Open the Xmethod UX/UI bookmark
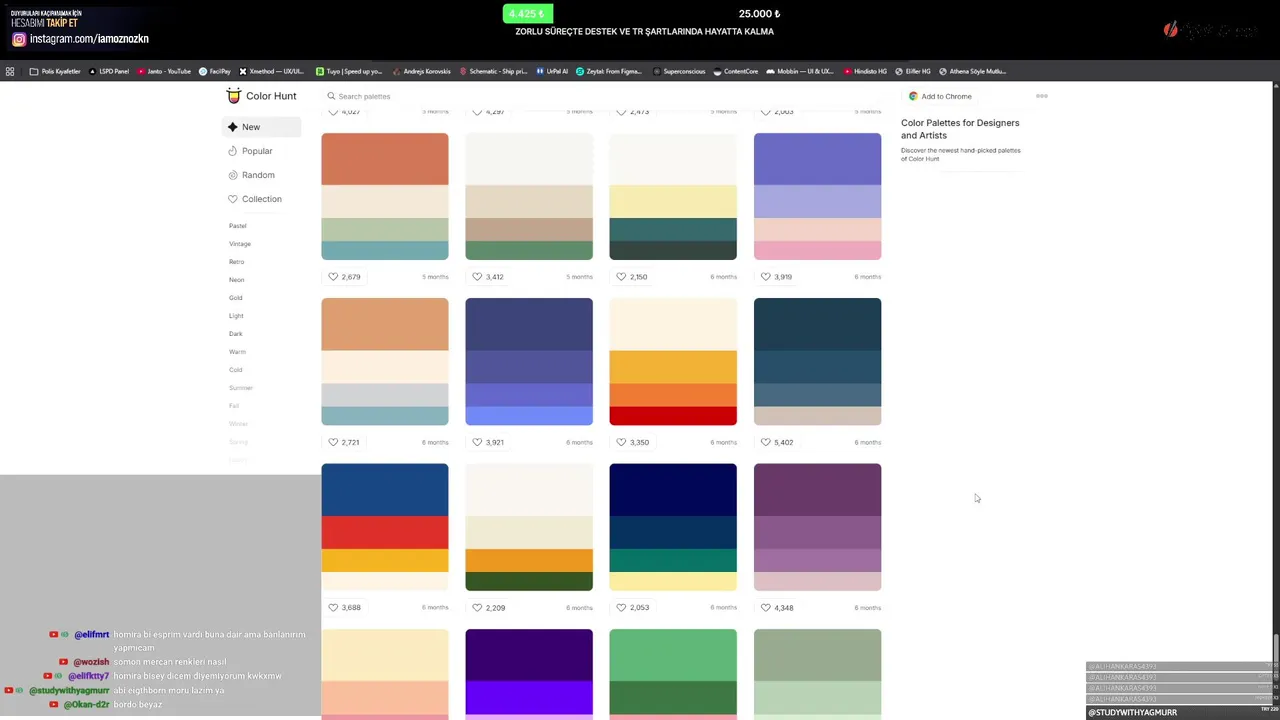The height and width of the screenshot is (720, 1280). tap(271, 71)
